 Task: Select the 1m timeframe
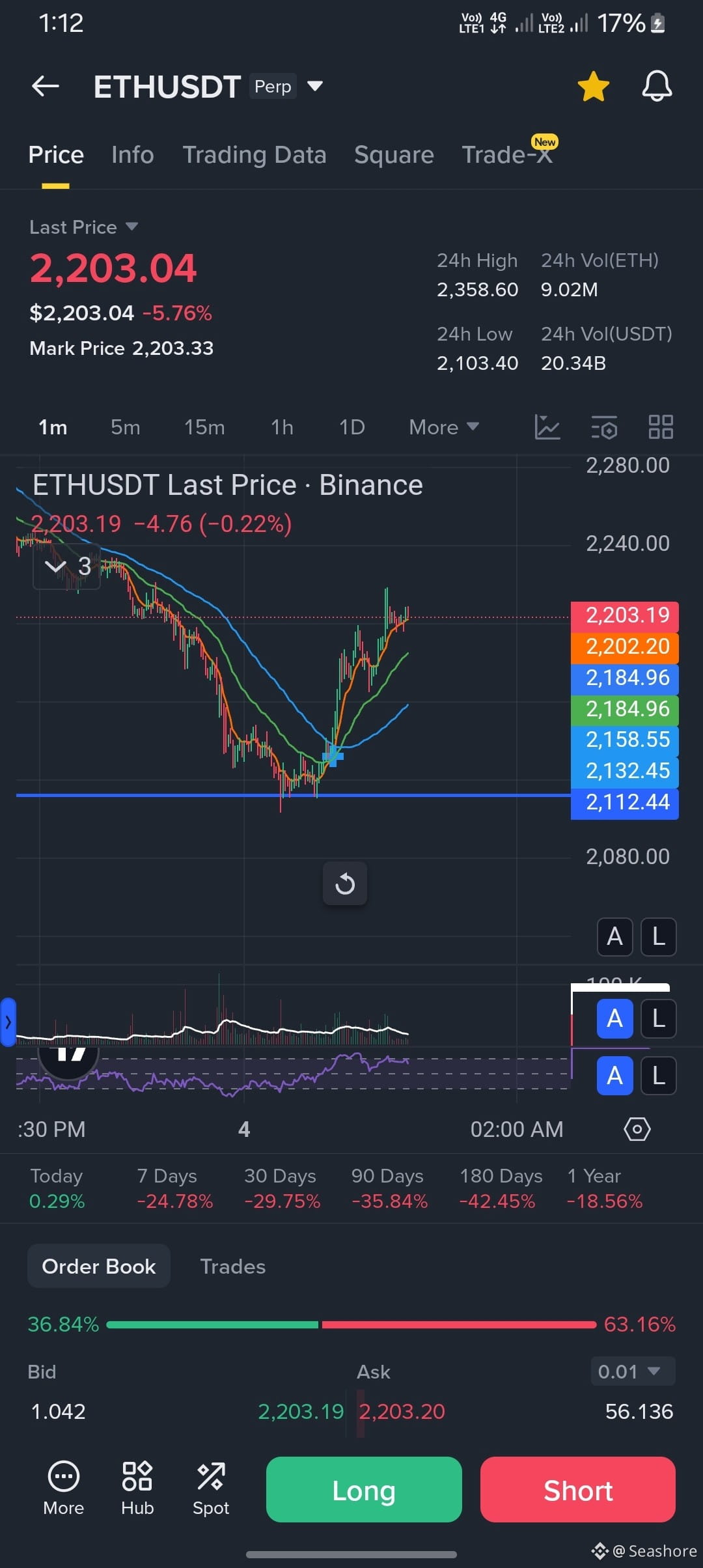pos(53,427)
